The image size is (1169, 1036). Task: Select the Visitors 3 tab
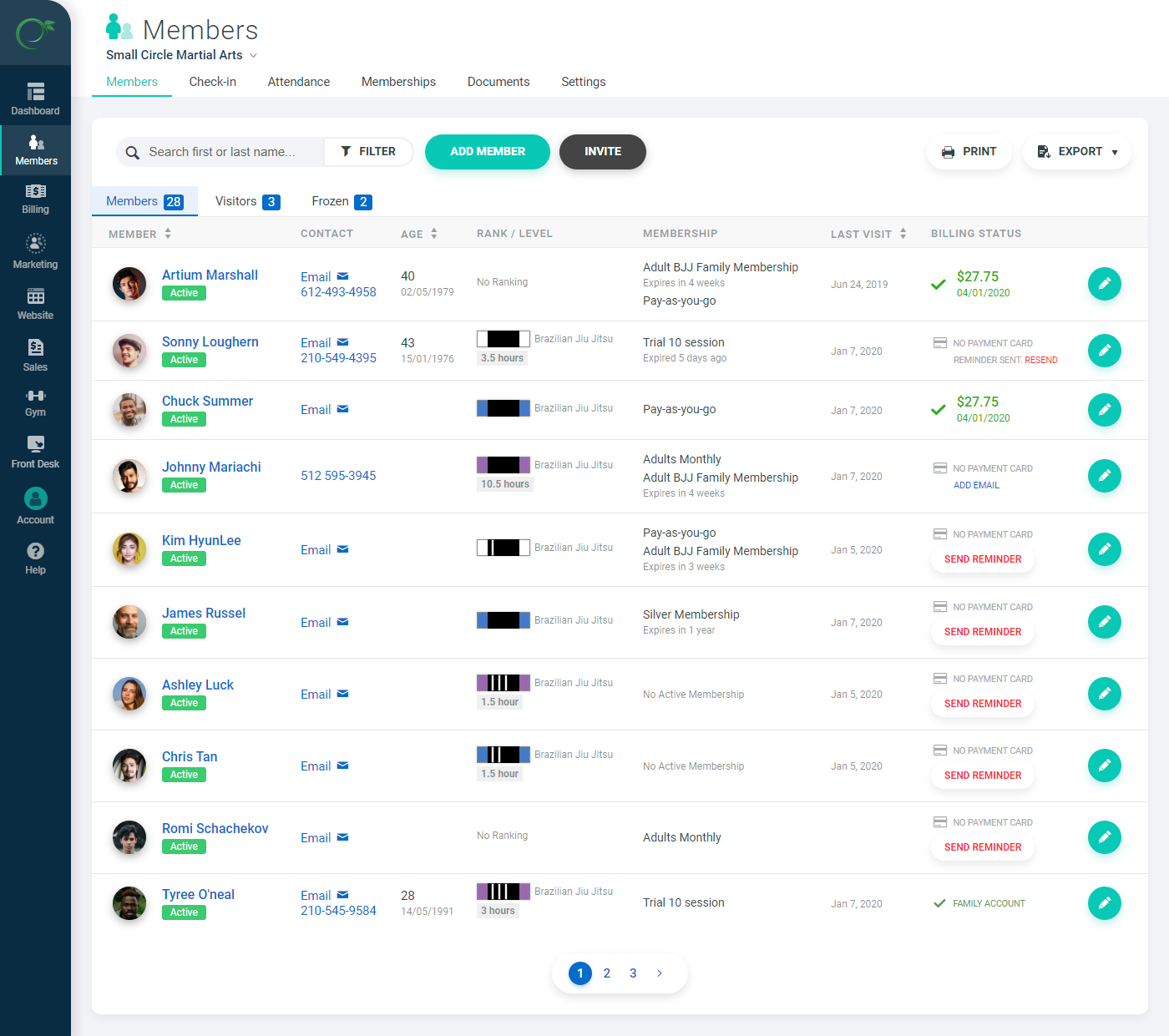(247, 201)
